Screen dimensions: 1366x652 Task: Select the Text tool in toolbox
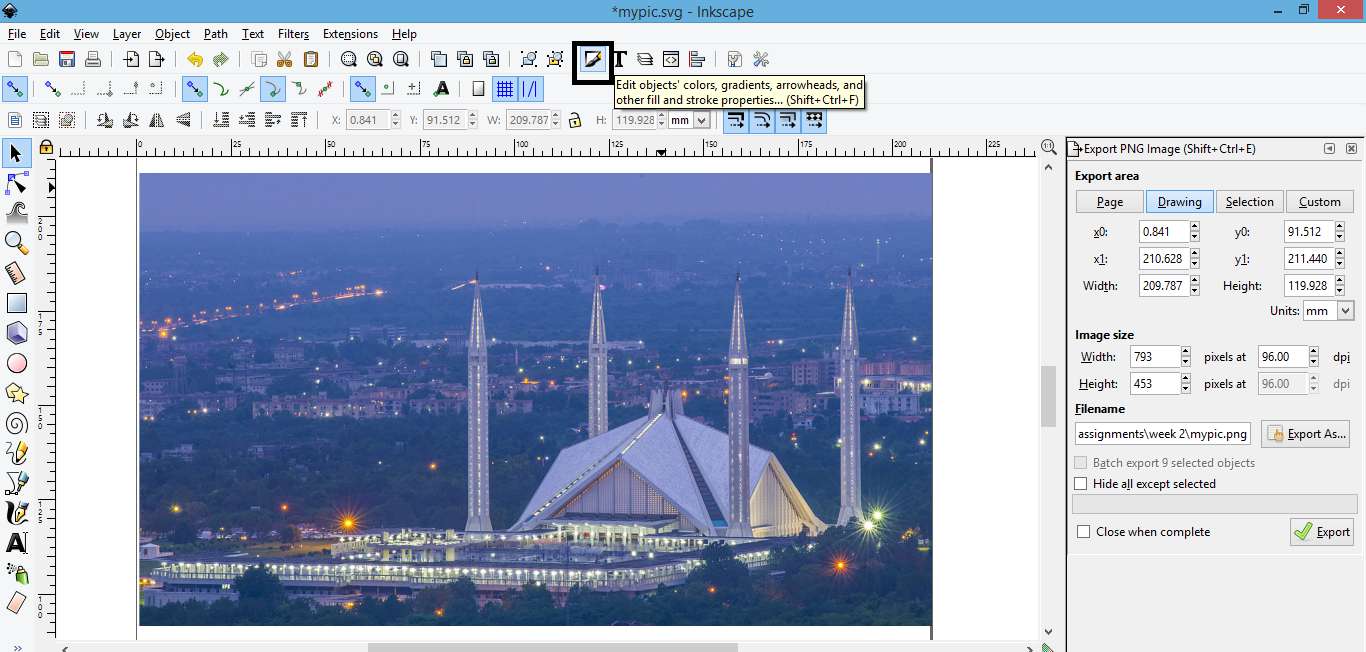click(16, 543)
